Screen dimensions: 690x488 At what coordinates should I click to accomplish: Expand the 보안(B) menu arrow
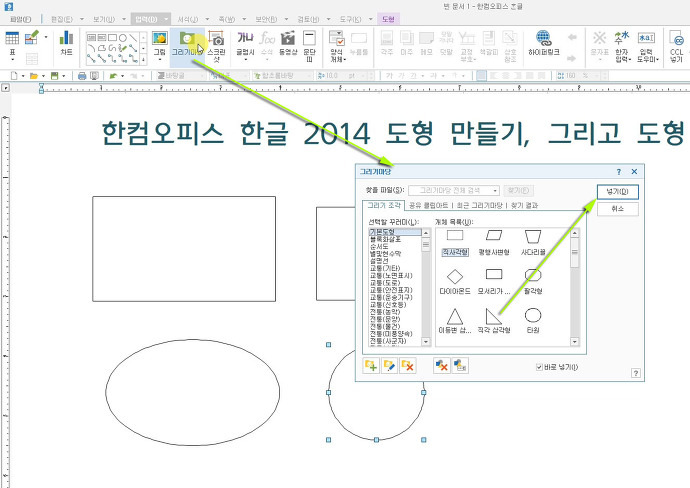pos(286,19)
